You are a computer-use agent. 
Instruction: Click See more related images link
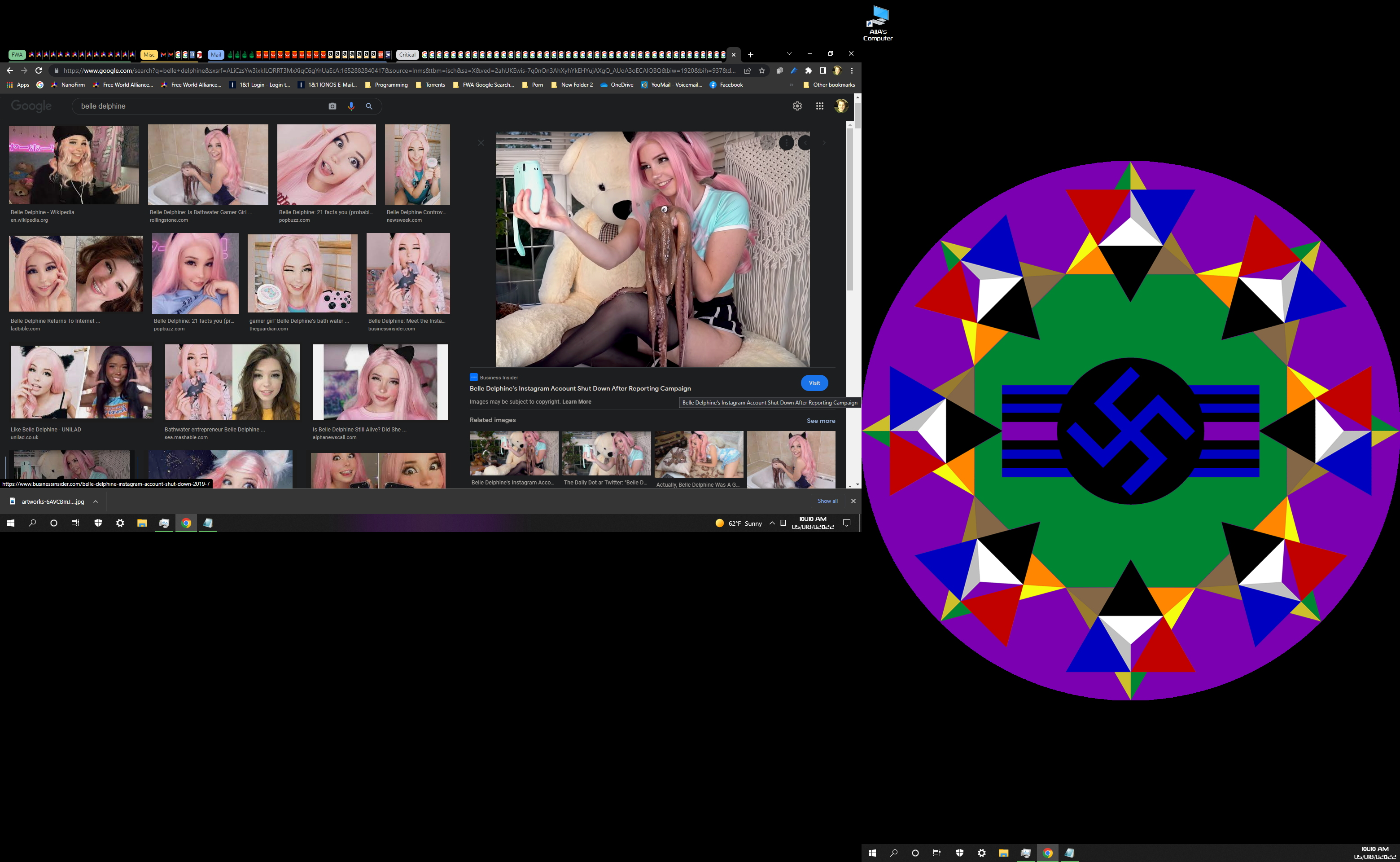[821, 421]
